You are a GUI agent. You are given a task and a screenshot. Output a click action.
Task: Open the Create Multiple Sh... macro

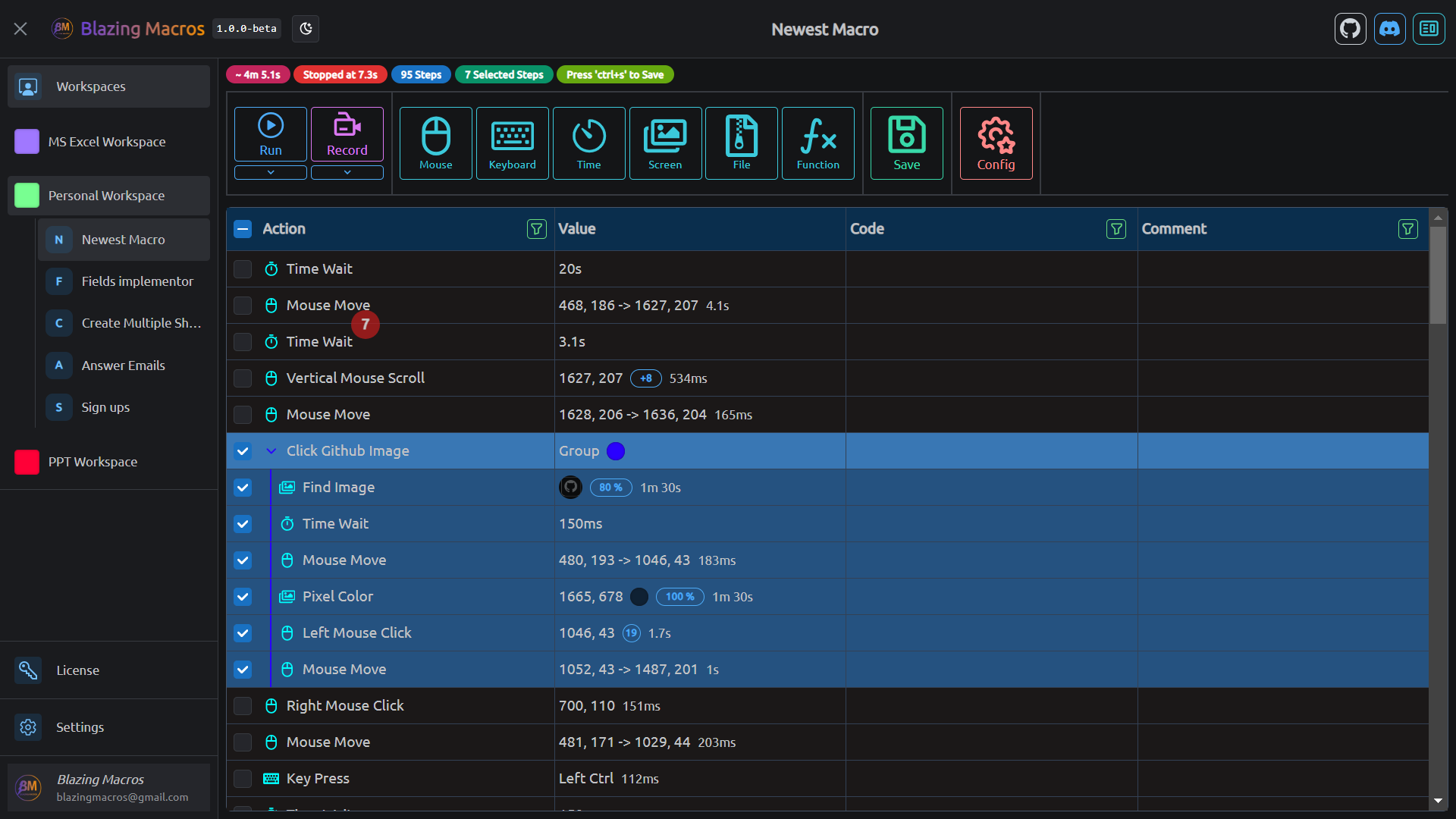point(124,323)
